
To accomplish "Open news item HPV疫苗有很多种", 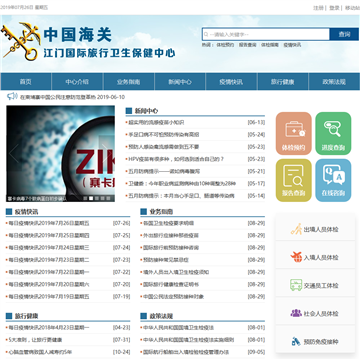I will 176,159.
